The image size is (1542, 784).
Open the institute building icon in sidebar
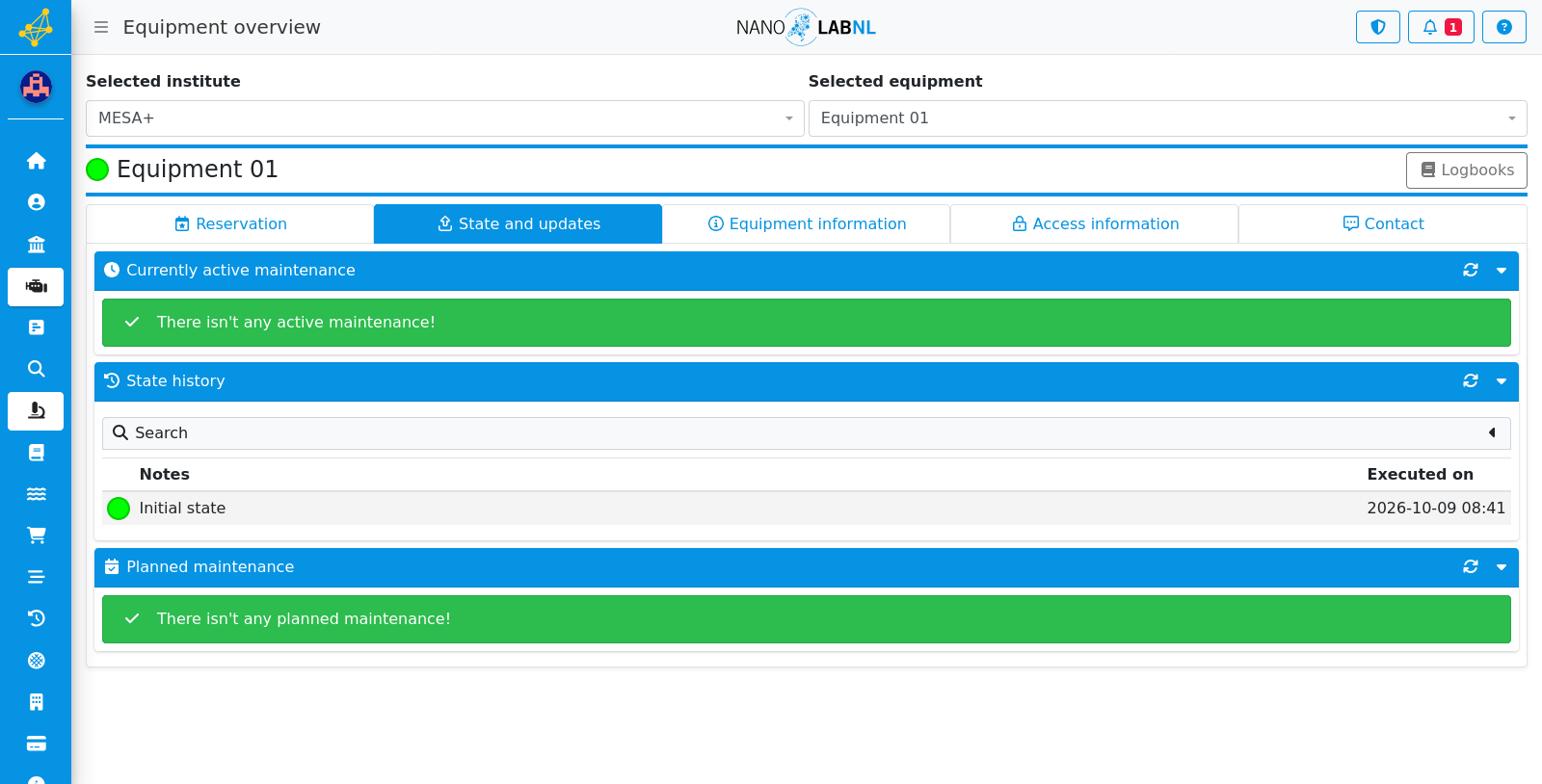(x=36, y=245)
